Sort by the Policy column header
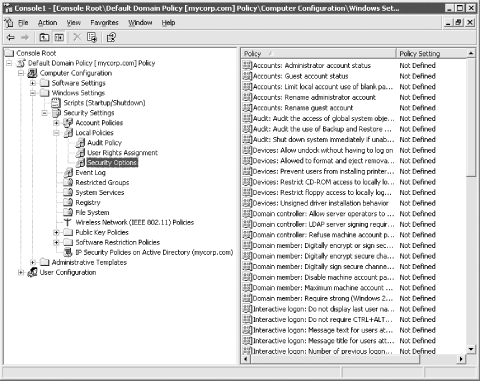 318,53
